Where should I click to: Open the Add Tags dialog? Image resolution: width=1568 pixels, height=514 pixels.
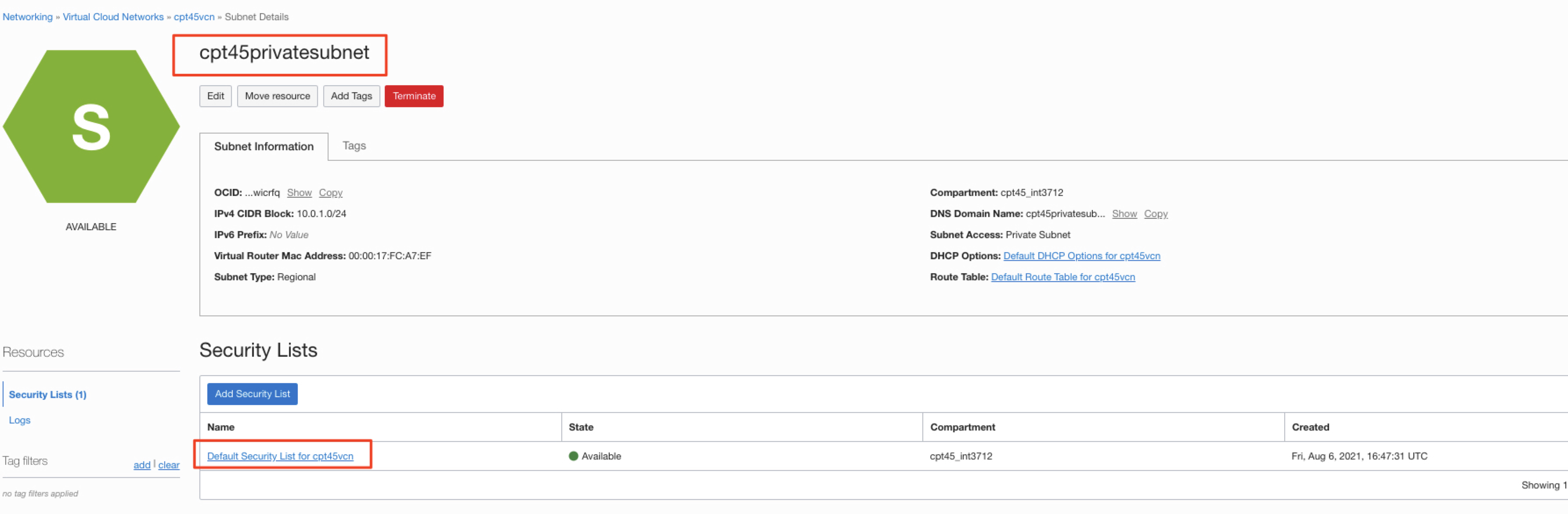351,96
